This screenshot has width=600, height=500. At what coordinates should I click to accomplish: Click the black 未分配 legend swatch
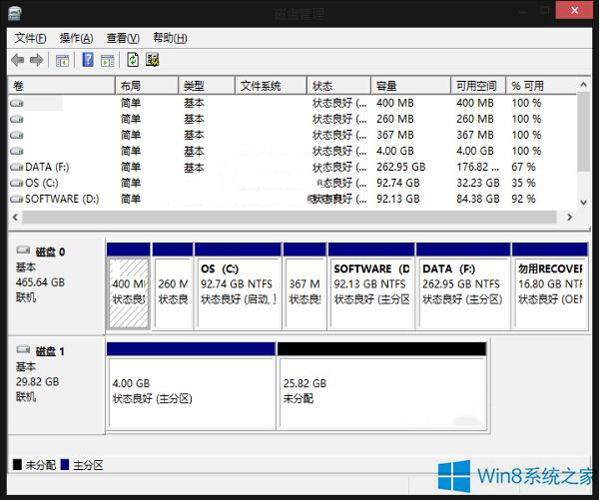(17, 466)
